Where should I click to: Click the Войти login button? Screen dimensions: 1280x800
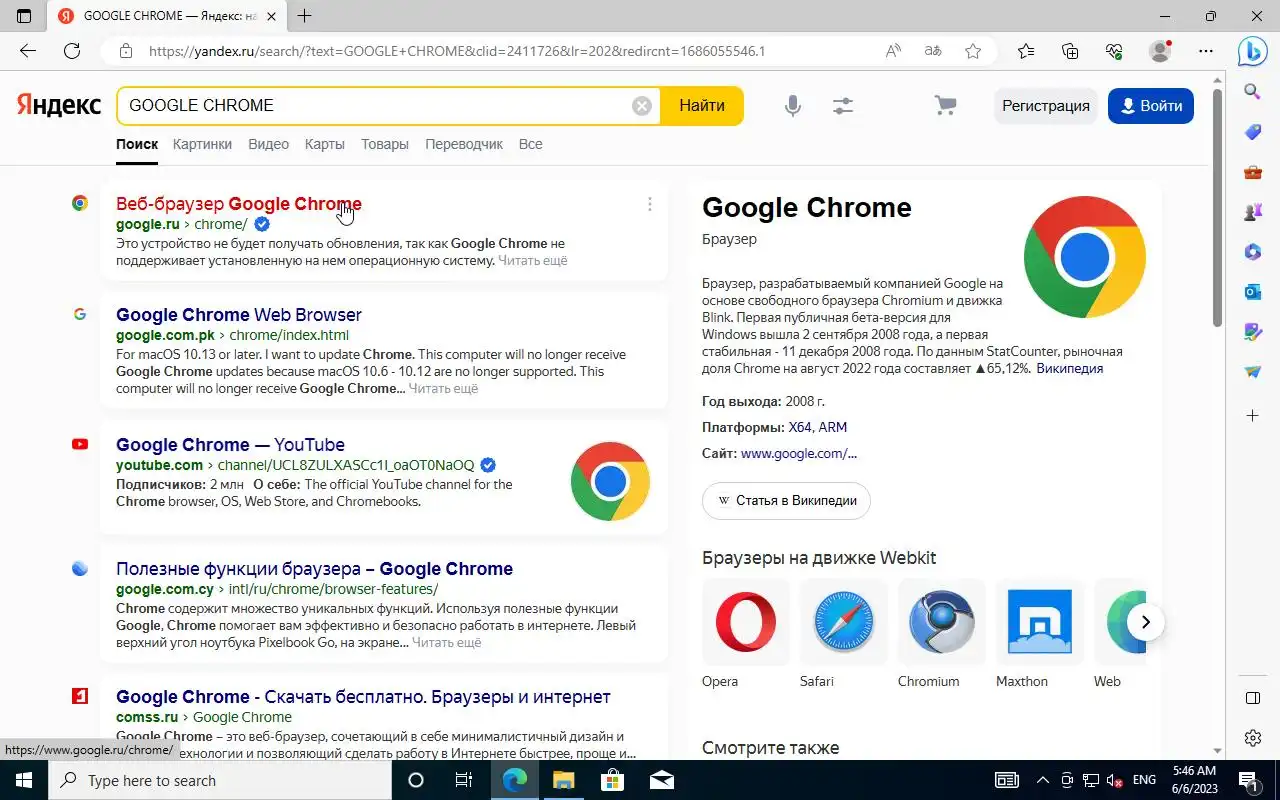pos(1151,106)
